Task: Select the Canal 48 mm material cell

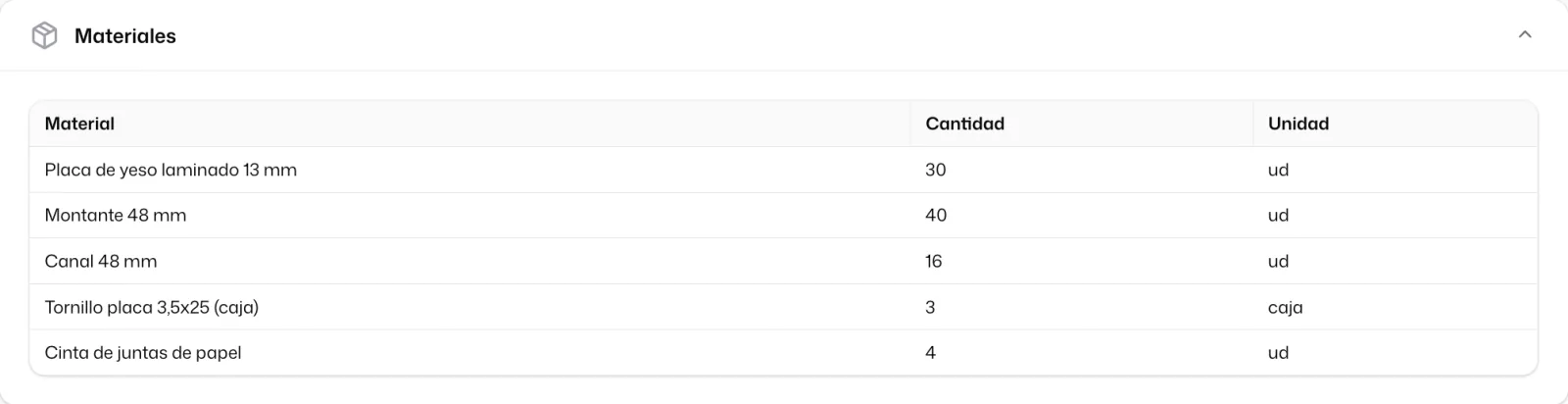Action: coord(101,261)
